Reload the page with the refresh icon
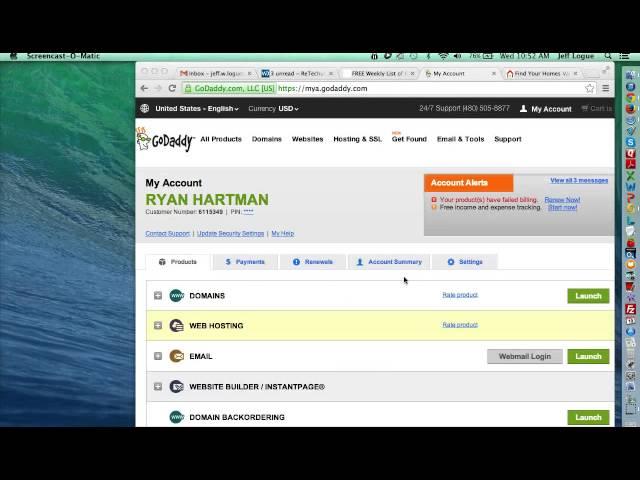This screenshot has width=640, height=480. point(172,88)
